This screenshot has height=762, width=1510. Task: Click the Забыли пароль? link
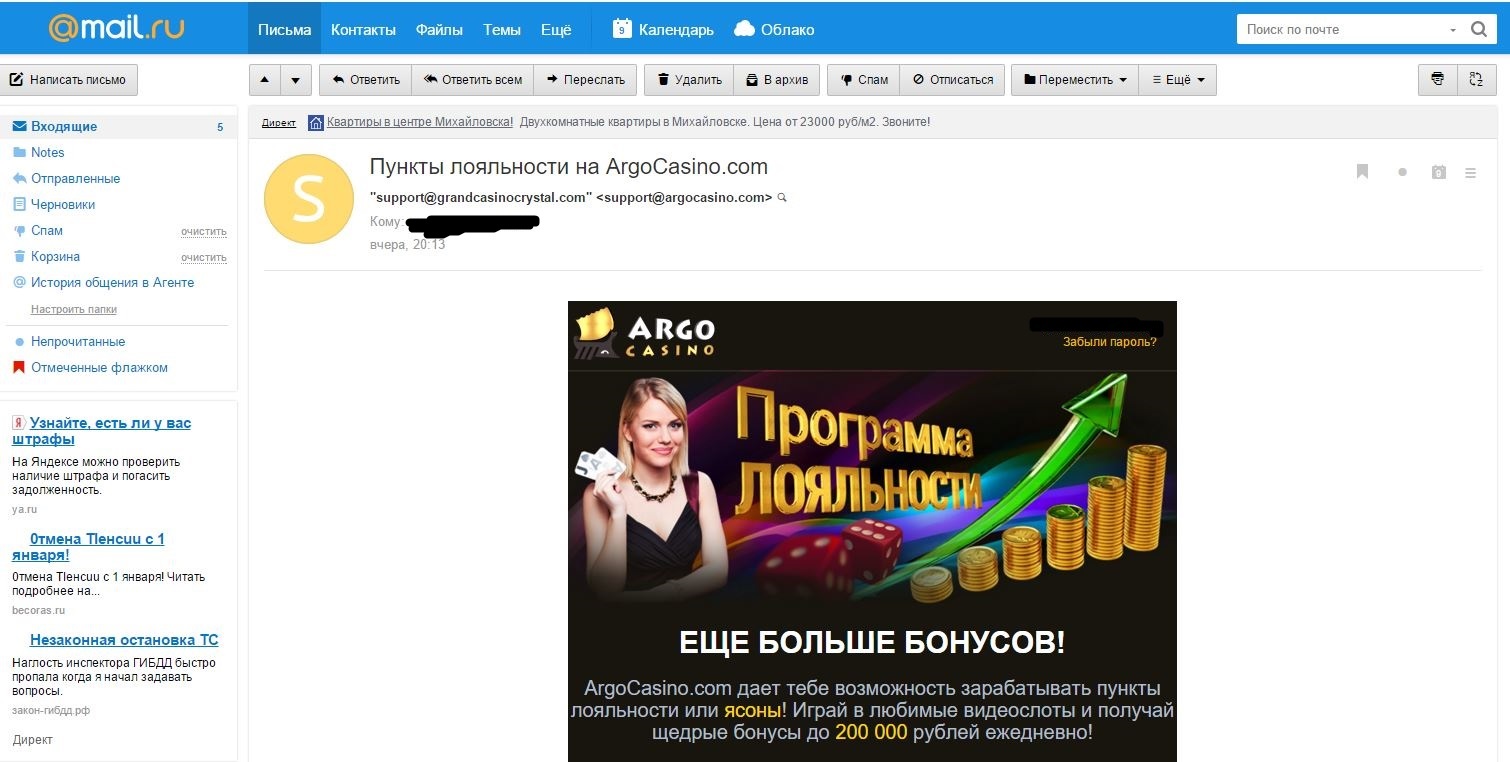coord(1110,342)
